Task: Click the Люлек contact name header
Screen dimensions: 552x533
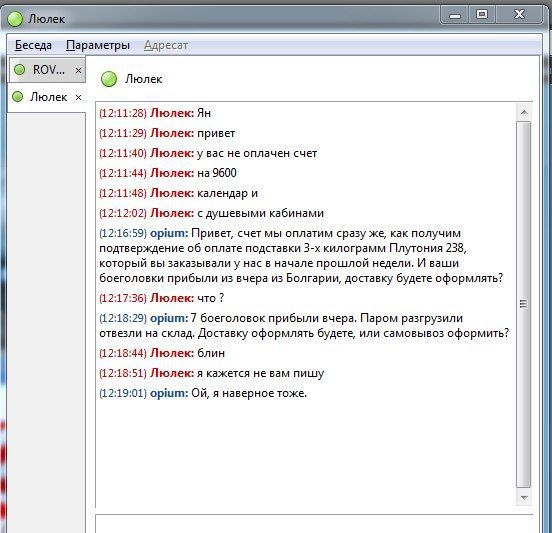Action: [144, 79]
